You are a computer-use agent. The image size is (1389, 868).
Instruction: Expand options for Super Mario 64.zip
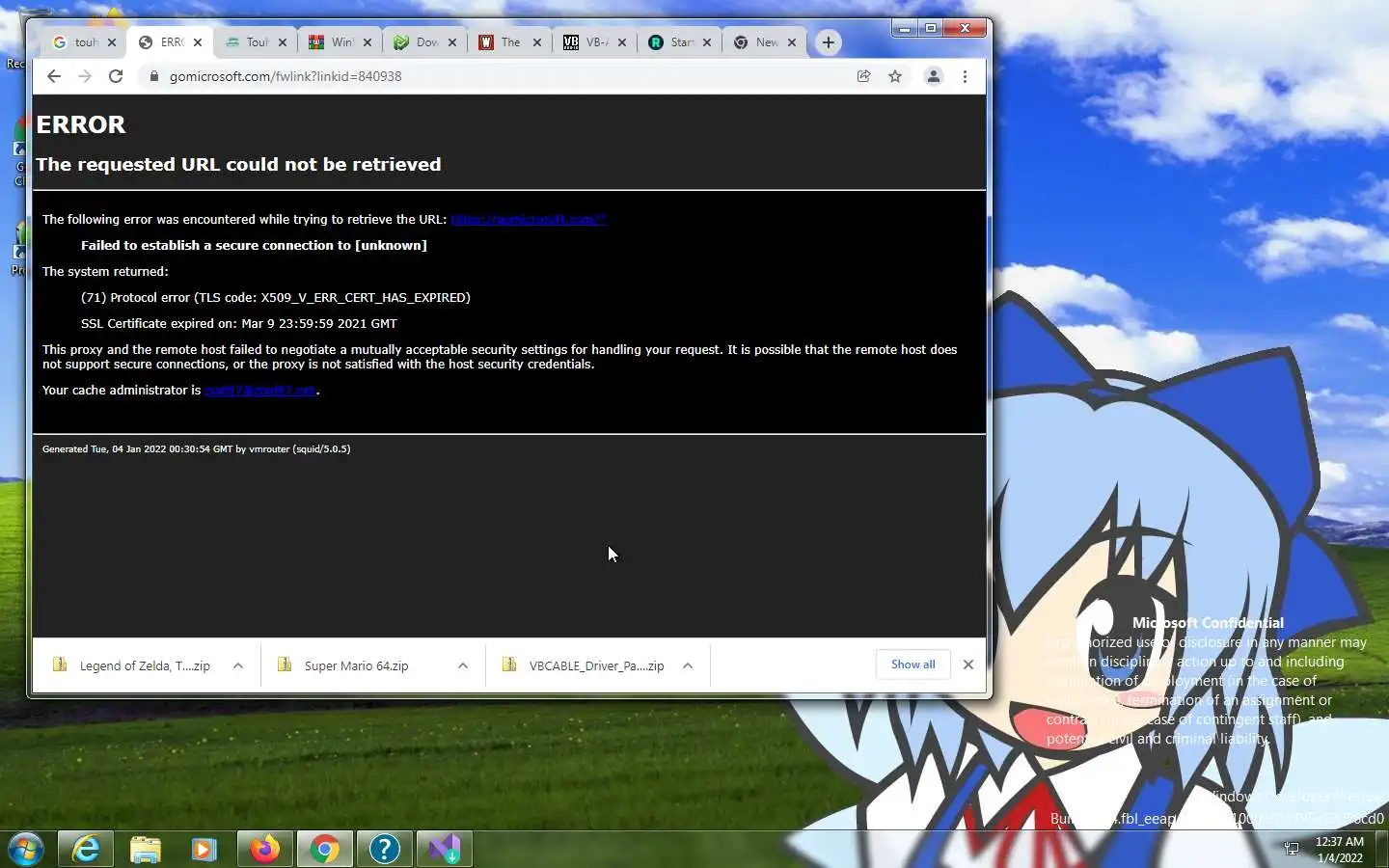pos(463,665)
